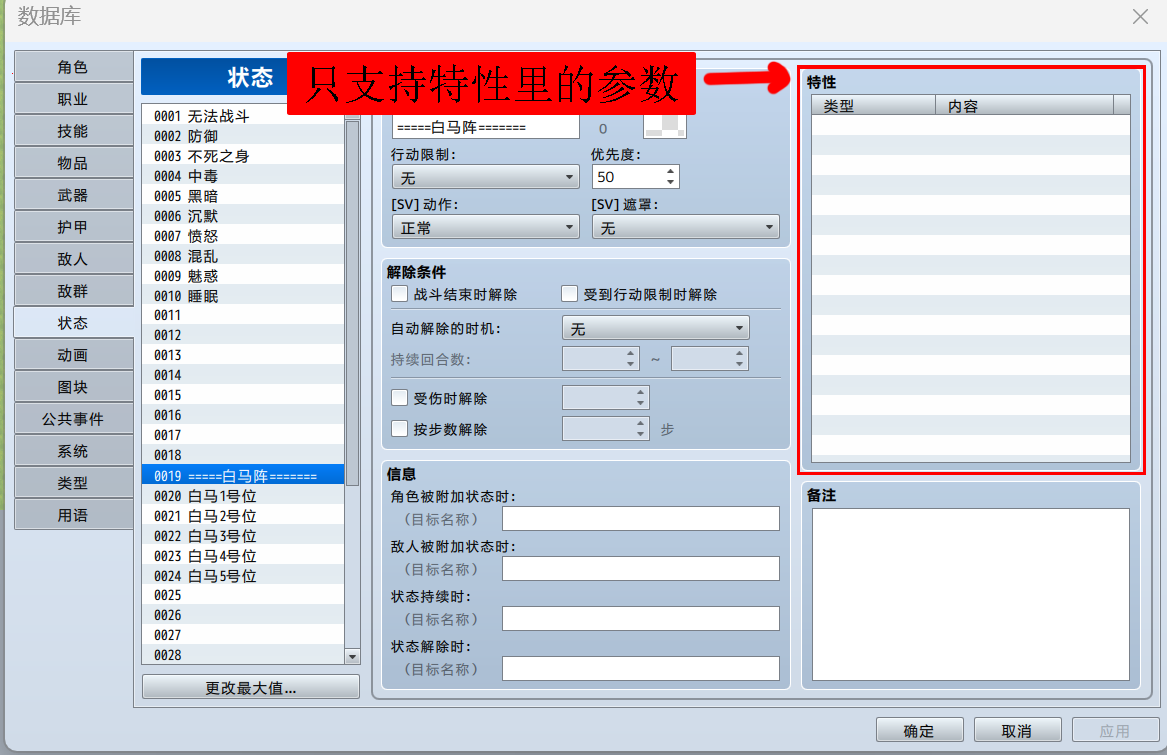Increase the 优先度 value with the up arrow

pos(671,171)
